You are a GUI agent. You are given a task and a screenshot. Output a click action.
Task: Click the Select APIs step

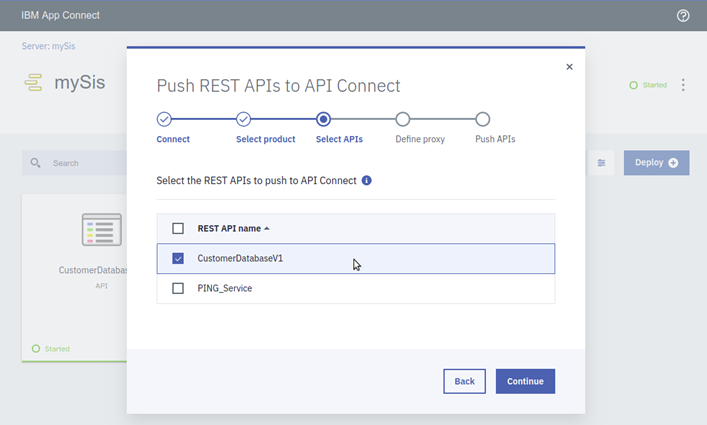323,119
